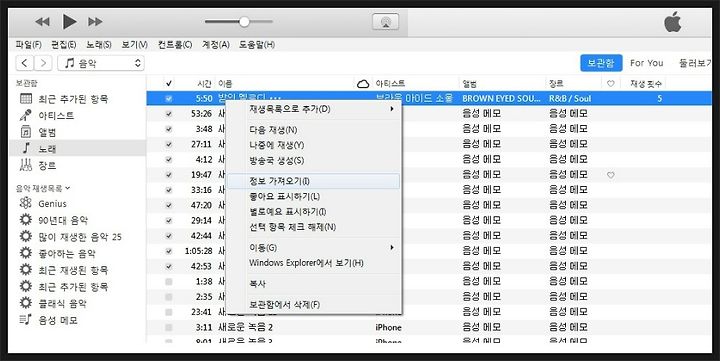Viewport: 720px width, 361px height.
Task: Uncheck the checkbox of the 19:47 track
Action: pos(169,175)
